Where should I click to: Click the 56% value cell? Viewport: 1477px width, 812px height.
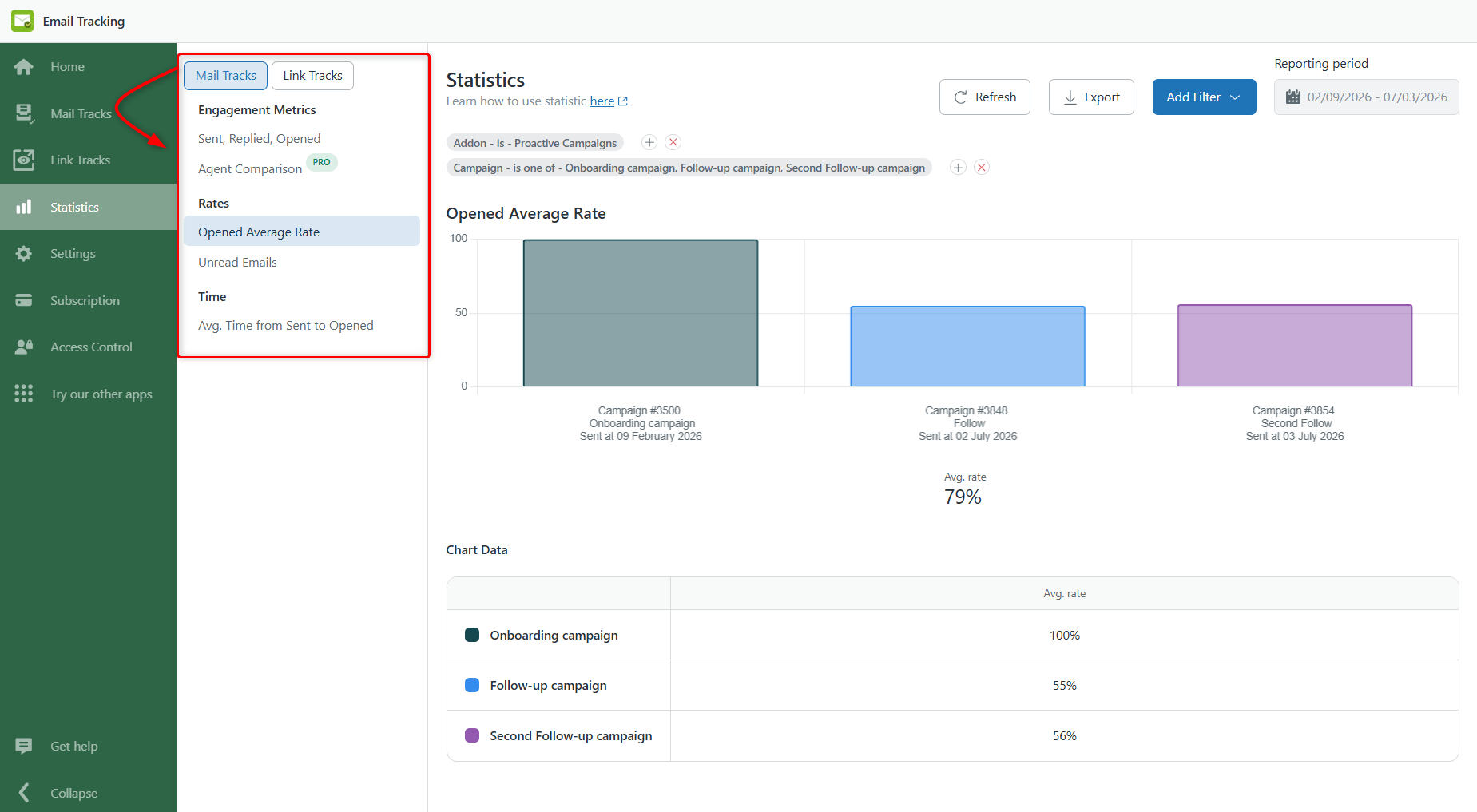tap(1064, 736)
